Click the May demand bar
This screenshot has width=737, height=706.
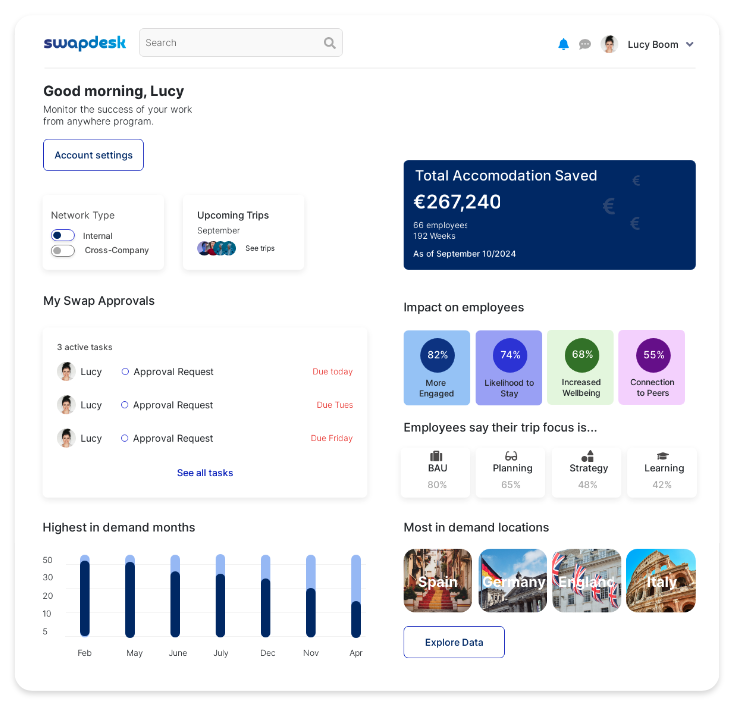pyautogui.click(x=130, y=596)
